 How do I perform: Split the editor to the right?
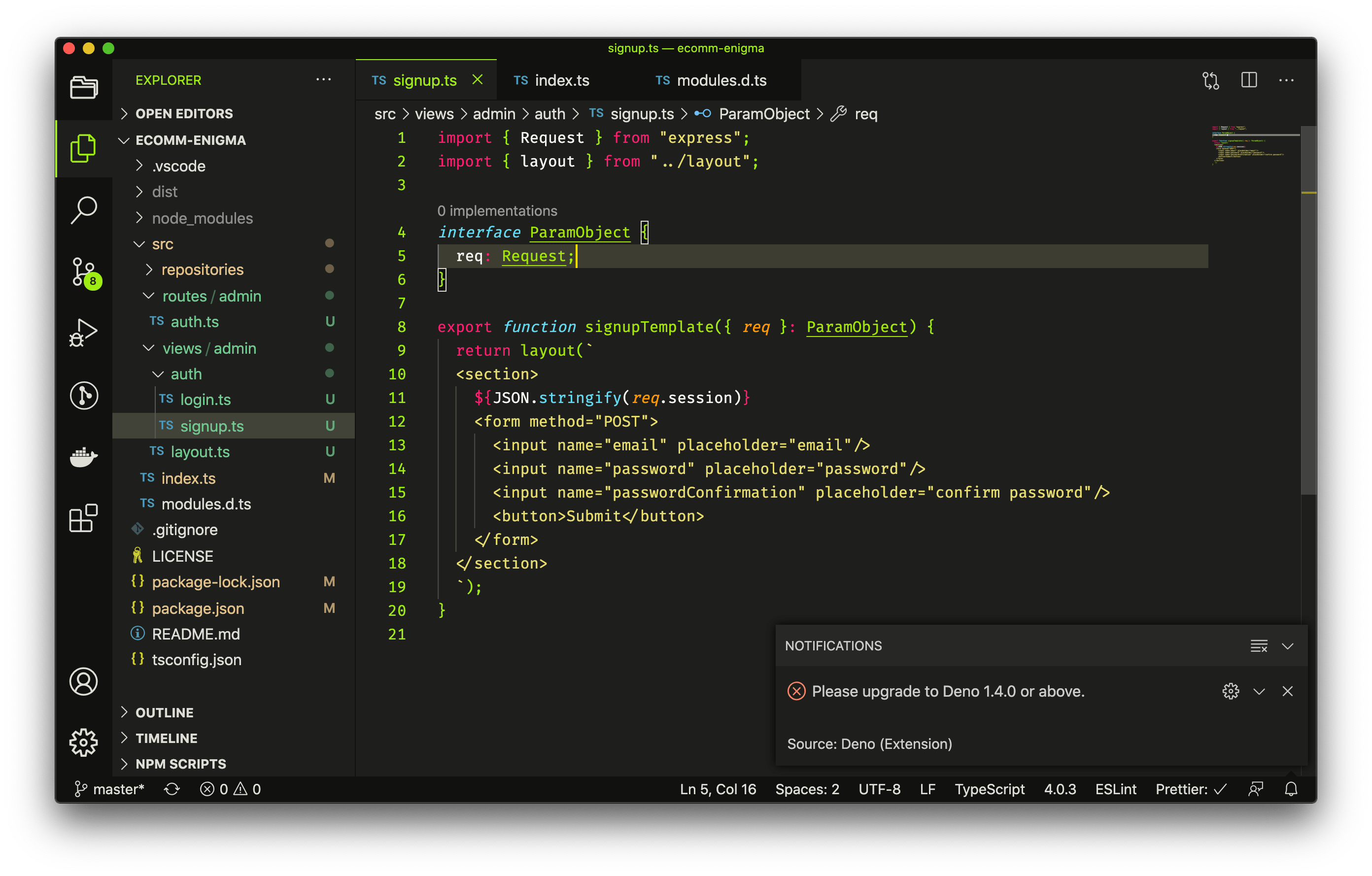pyautogui.click(x=1248, y=80)
